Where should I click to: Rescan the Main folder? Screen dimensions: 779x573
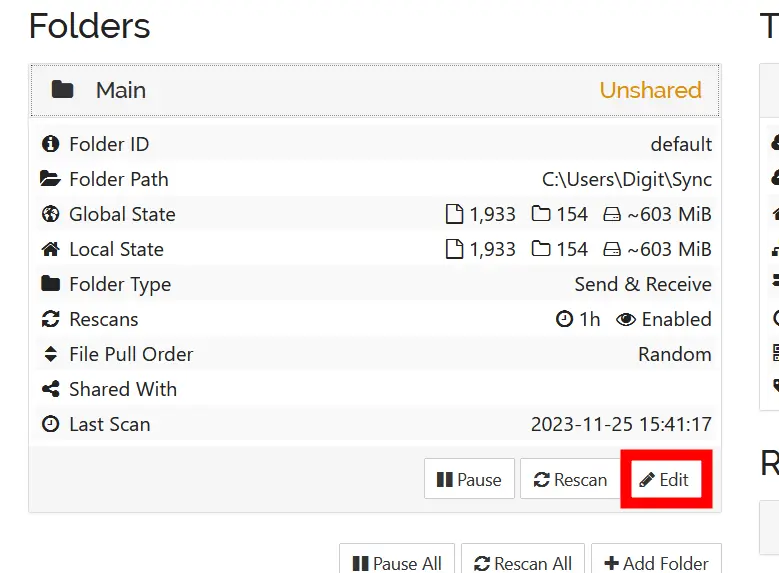tap(570, 480)
